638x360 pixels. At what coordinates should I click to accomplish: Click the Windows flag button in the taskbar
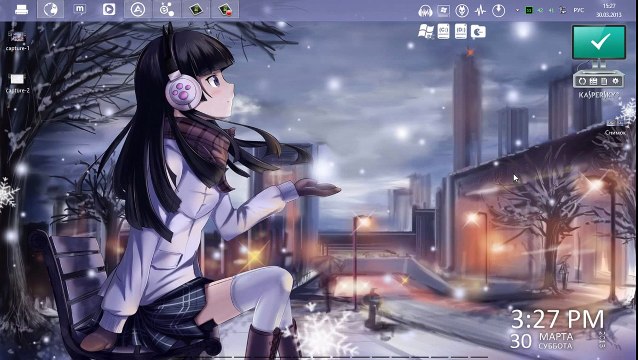[x=444, y=11]
